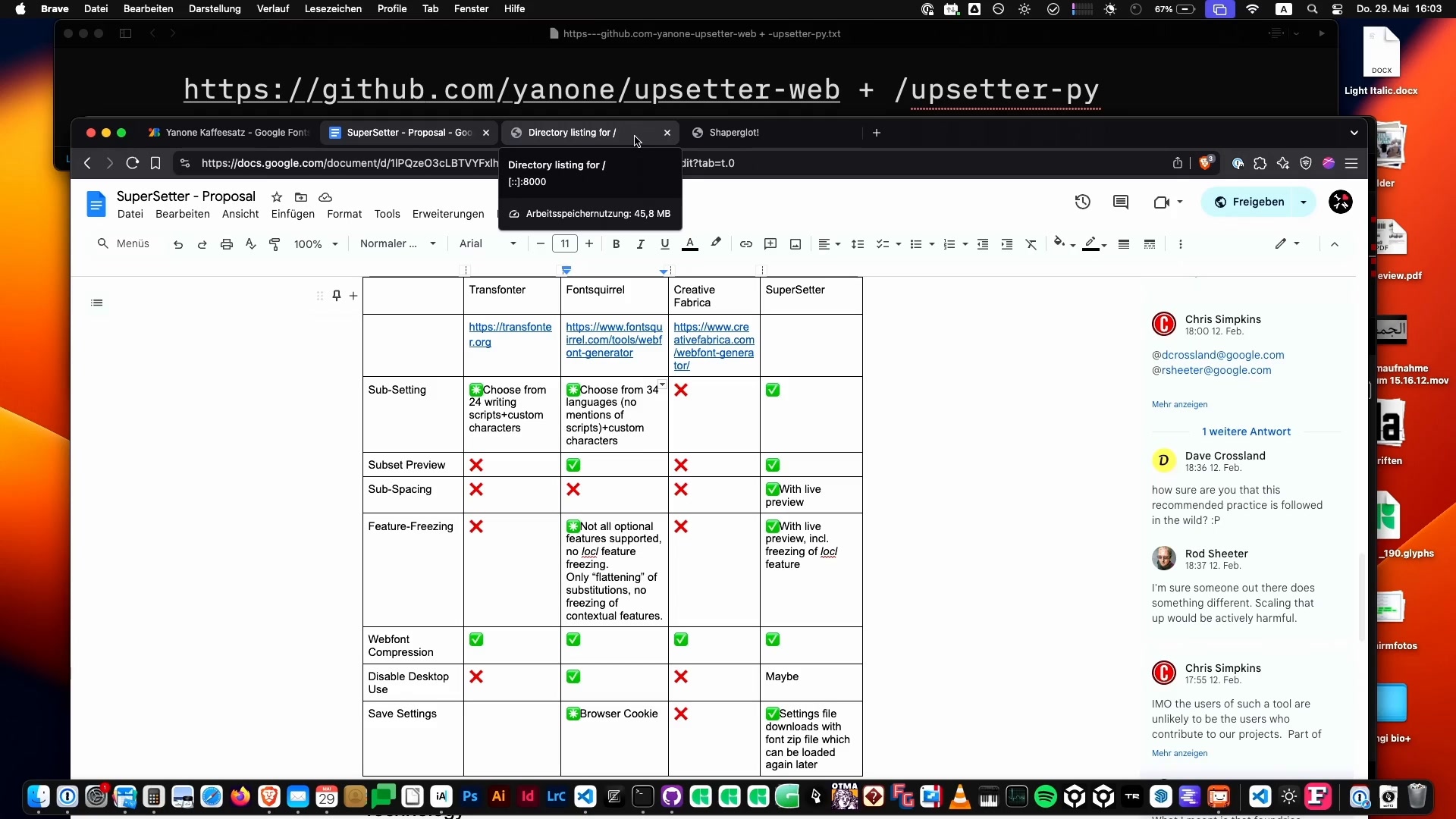Screen dimensions: 1456x819
Task: Open the text color picker
Action: [x=690, y=244]
